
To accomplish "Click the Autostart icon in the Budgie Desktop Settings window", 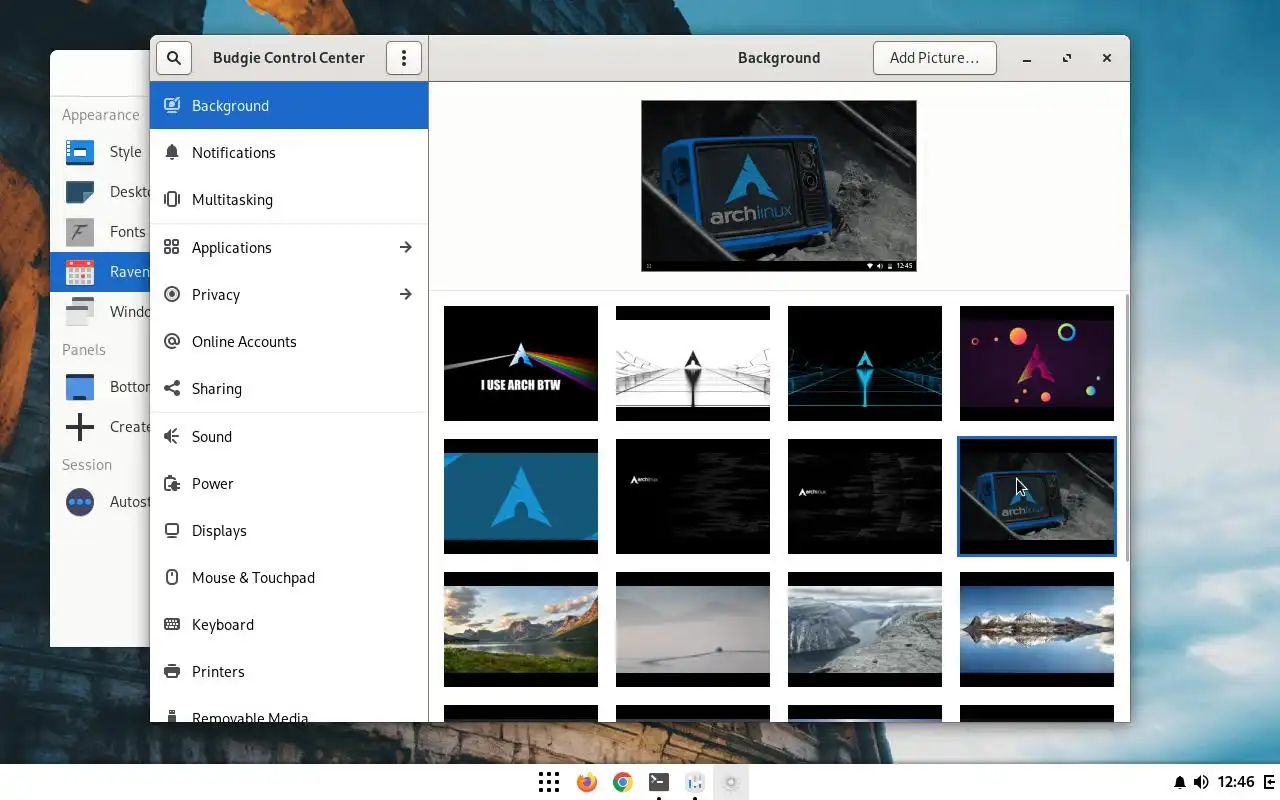I will click(80, 502).
